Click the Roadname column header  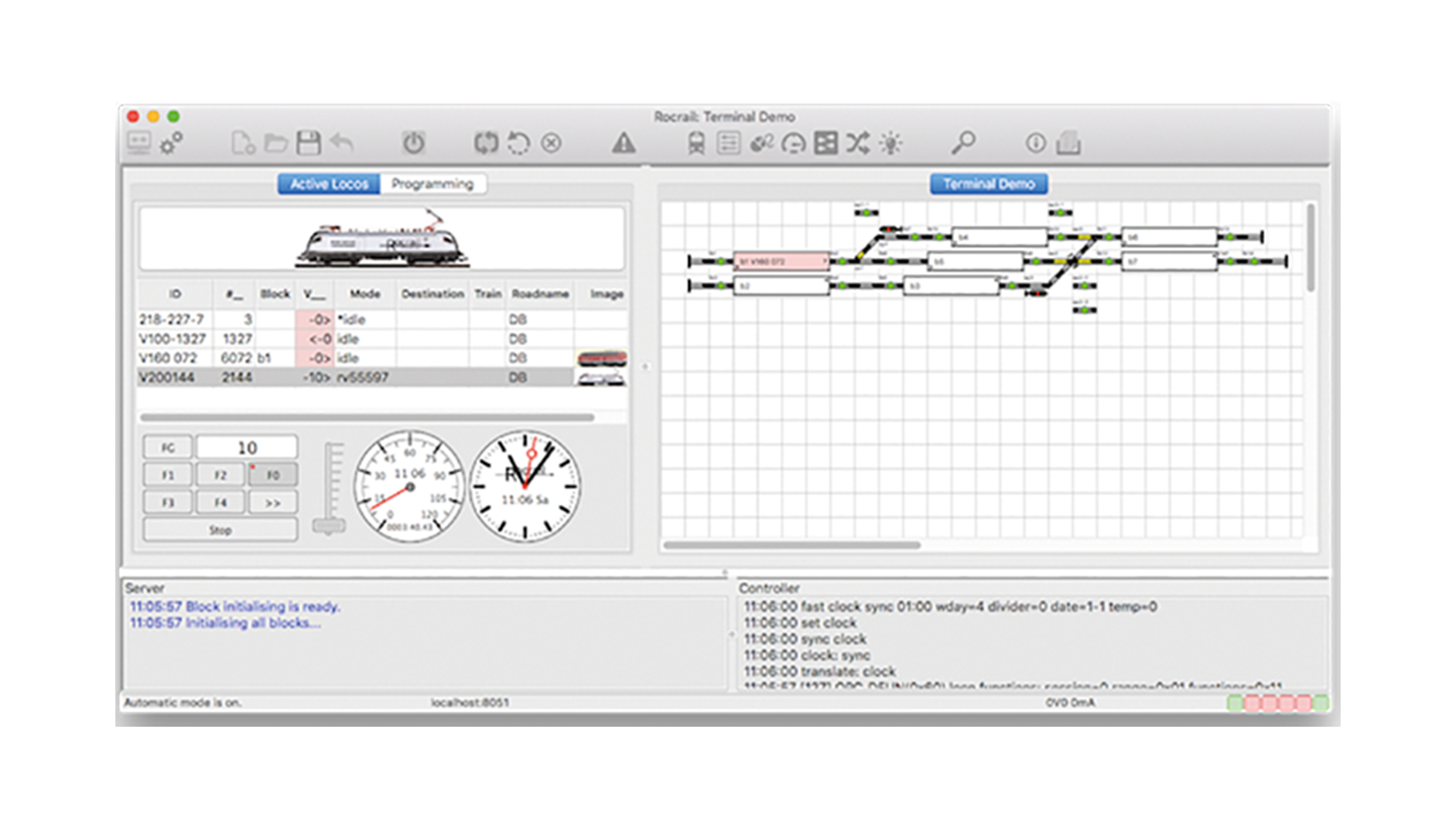(x=539, y=294)
